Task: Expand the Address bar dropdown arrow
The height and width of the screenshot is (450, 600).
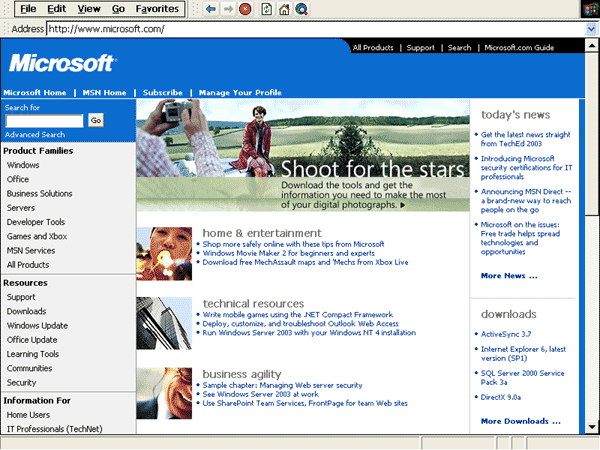Action: pos(592,29)
